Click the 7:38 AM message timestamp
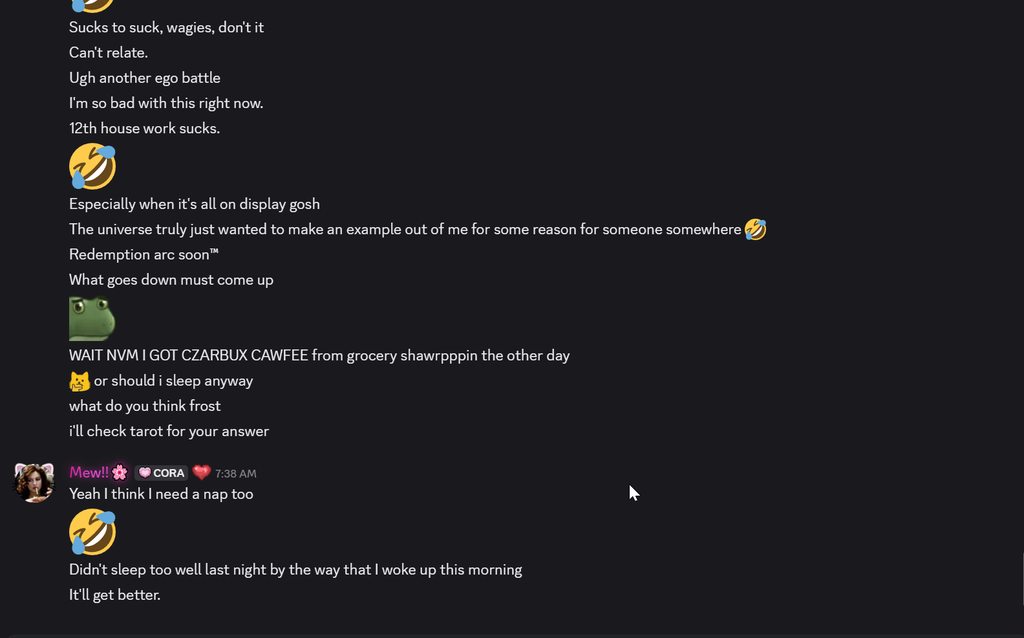This screenshot has height=638, width=1024. 235,473
